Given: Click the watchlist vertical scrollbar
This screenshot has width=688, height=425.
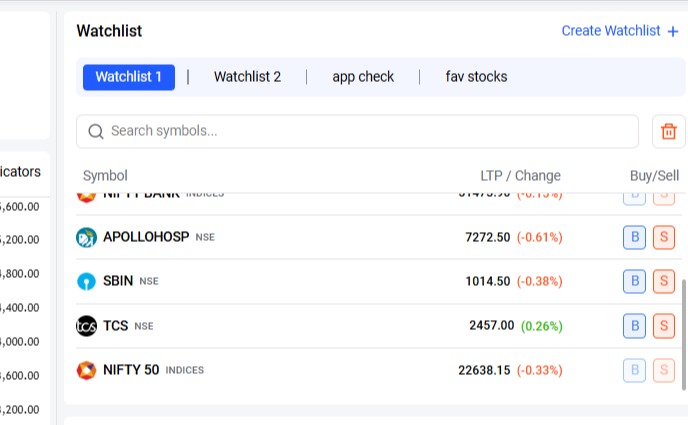Looking at the screenshot, I should pyautogui.click(x=684, y=335).
